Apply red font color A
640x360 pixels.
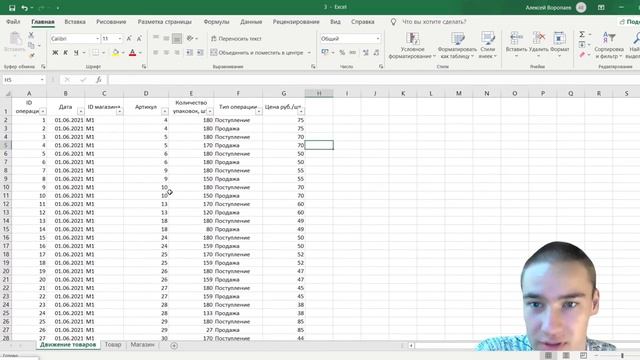(x=132, y=53)
